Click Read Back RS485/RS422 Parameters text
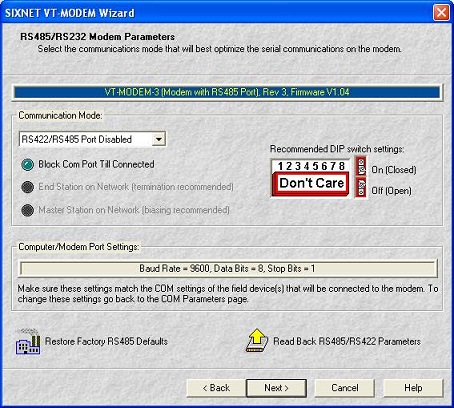The image size is (454, 408). (x=347, y=341)
